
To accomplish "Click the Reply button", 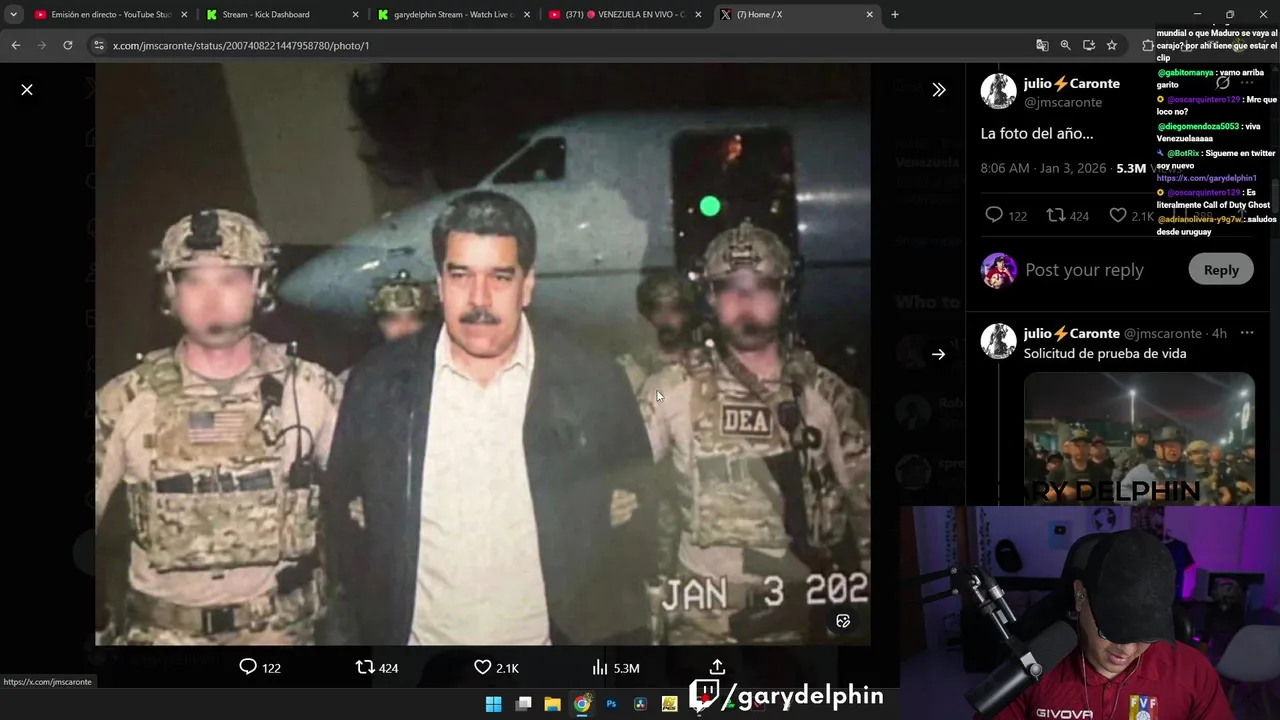I will [x=1220, y=270].
